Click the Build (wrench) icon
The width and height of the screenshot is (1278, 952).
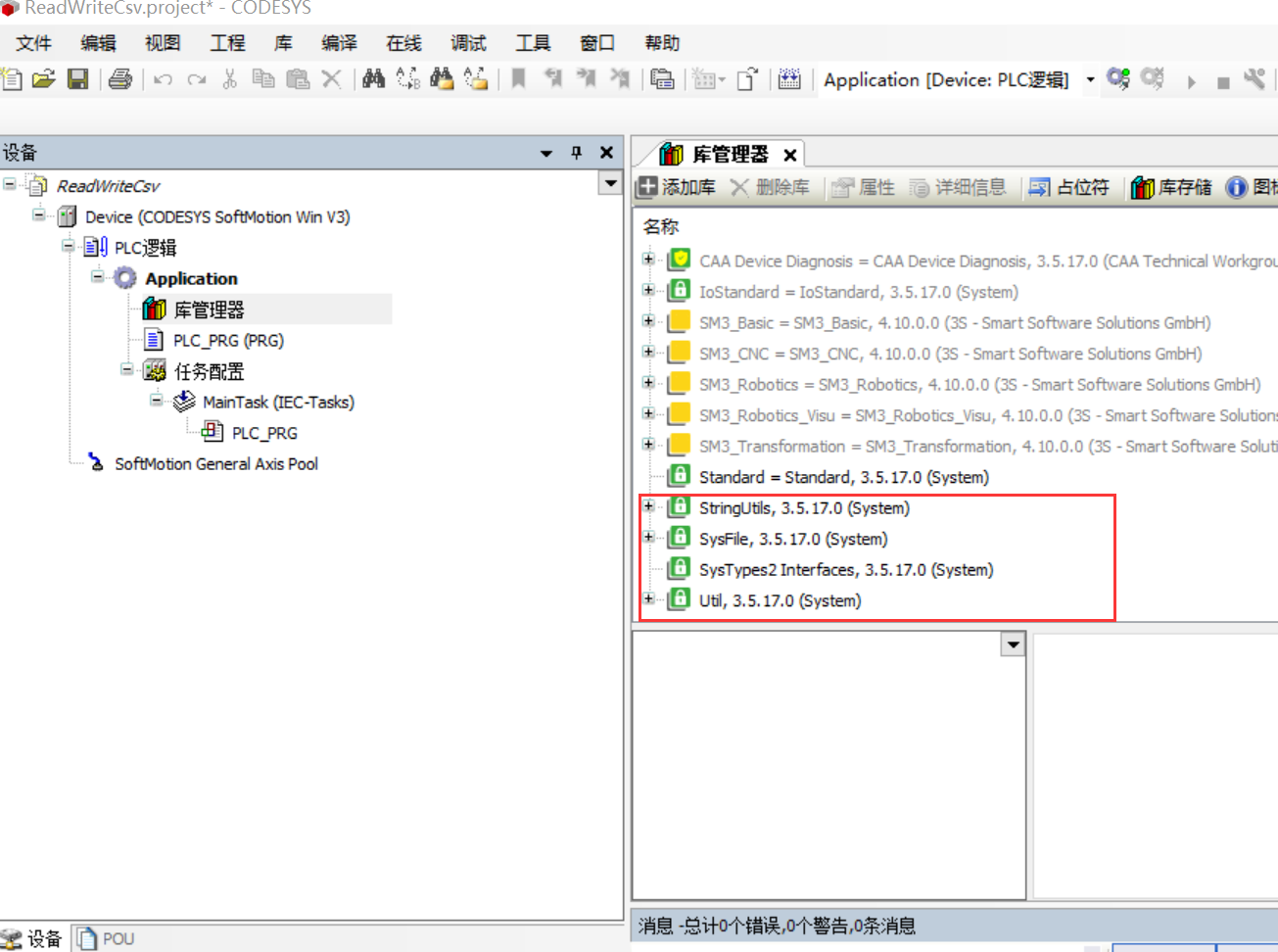(x=1254, y=79)
